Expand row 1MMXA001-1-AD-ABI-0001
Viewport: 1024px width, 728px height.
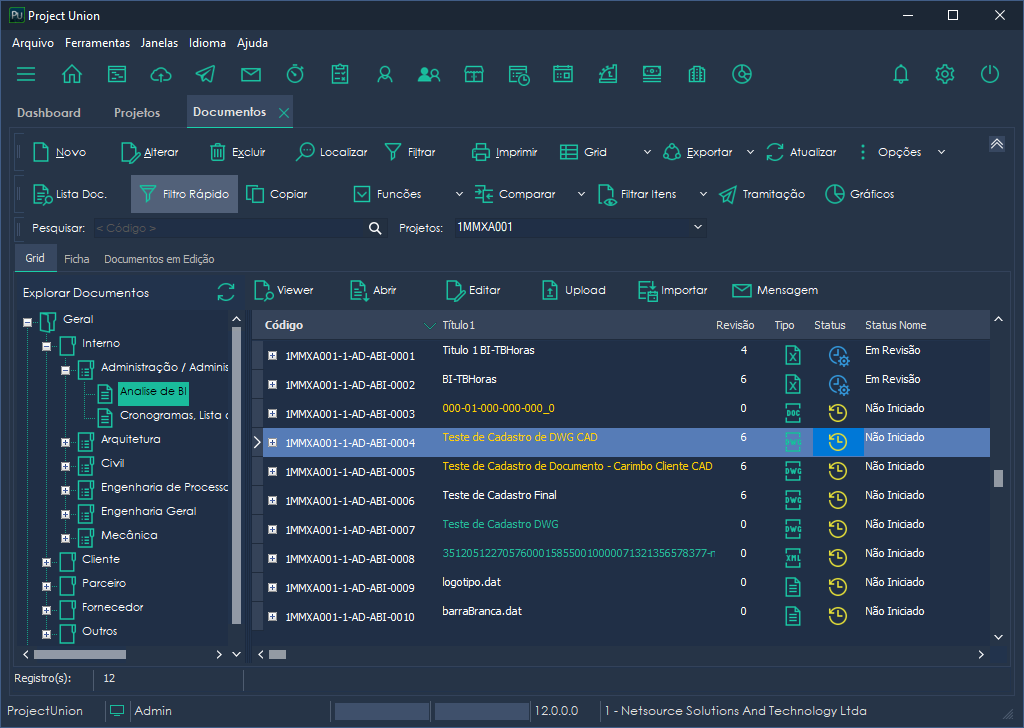coord(272,356)
